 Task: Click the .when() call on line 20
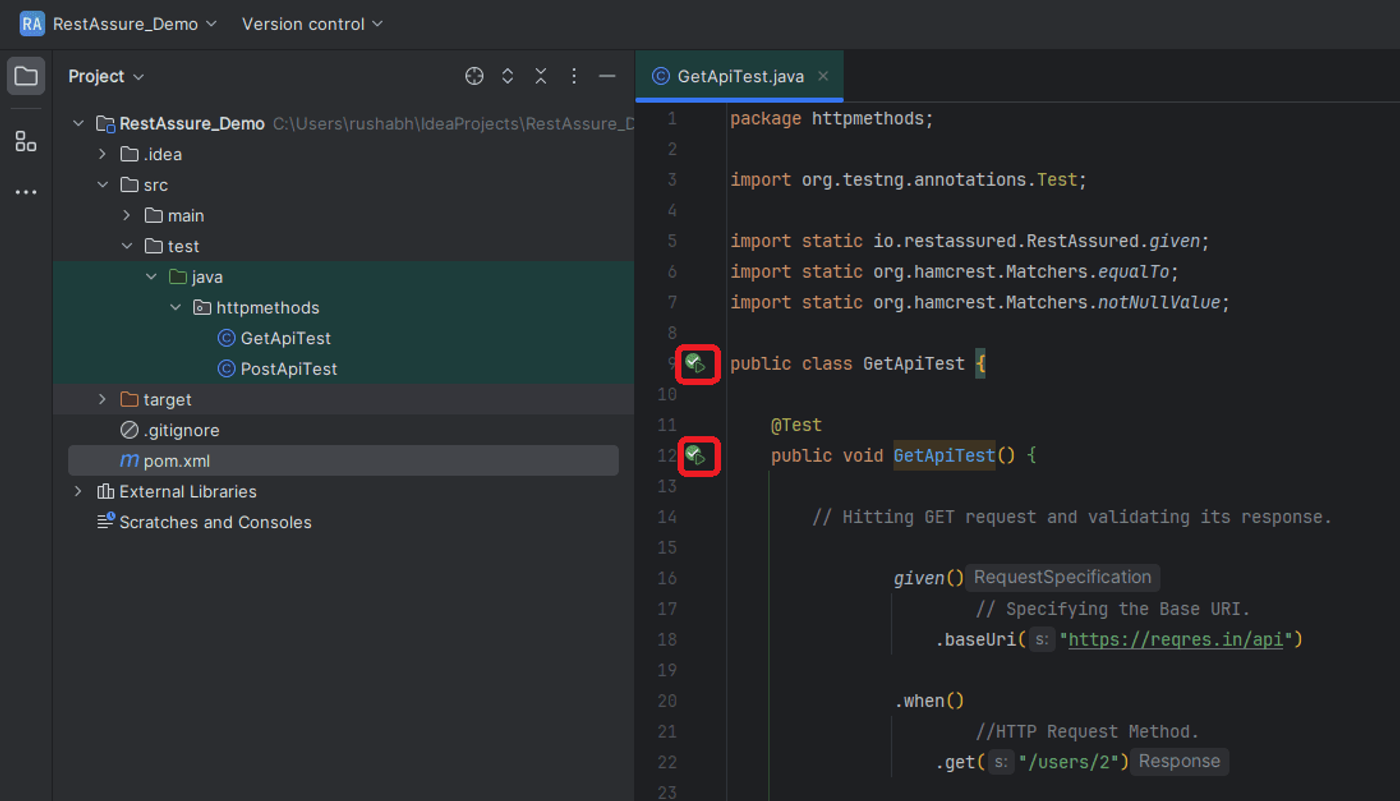pos(929,701)
